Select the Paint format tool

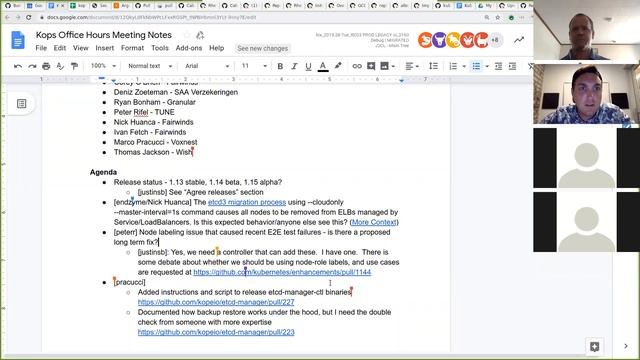point(74,66)
